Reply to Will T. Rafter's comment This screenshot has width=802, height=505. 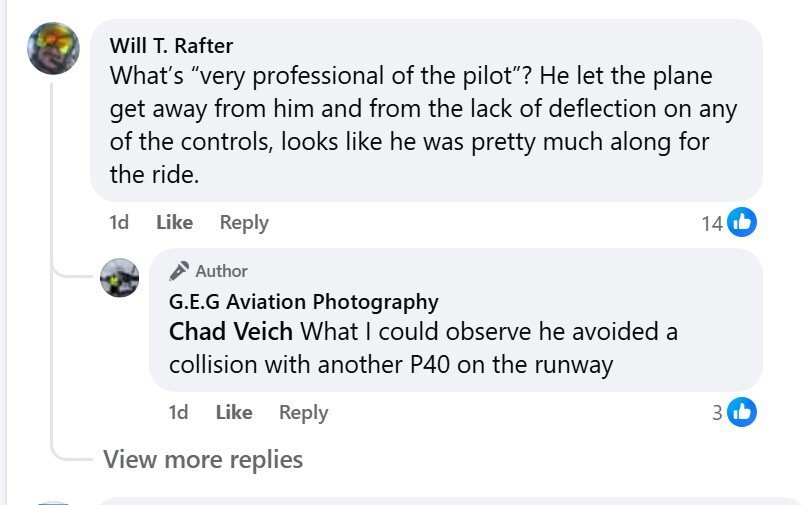(x=244, y=222)
